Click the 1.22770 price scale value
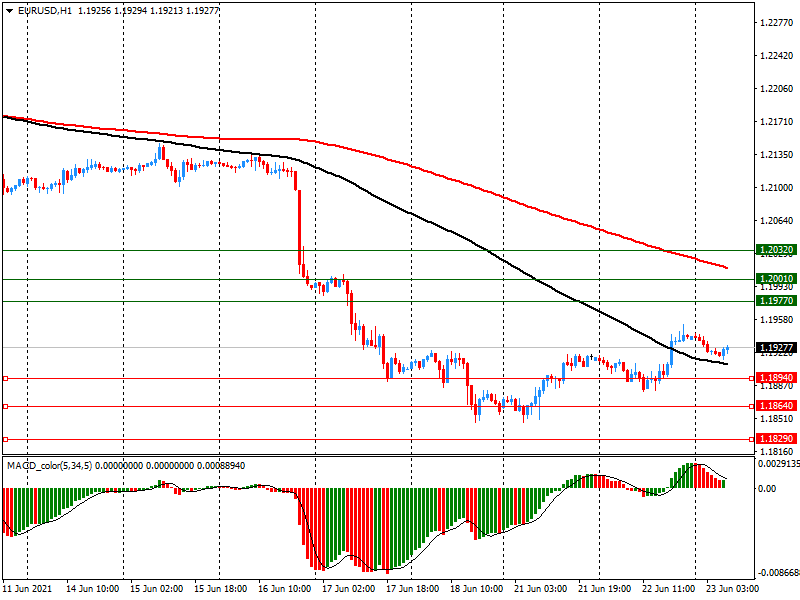The width and height of the screenshot is (800, 600). click(x=777, y=22)
